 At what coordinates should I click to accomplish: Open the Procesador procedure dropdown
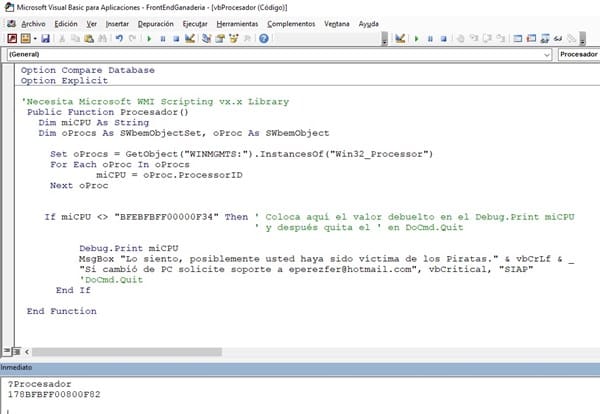click(578, 54)
